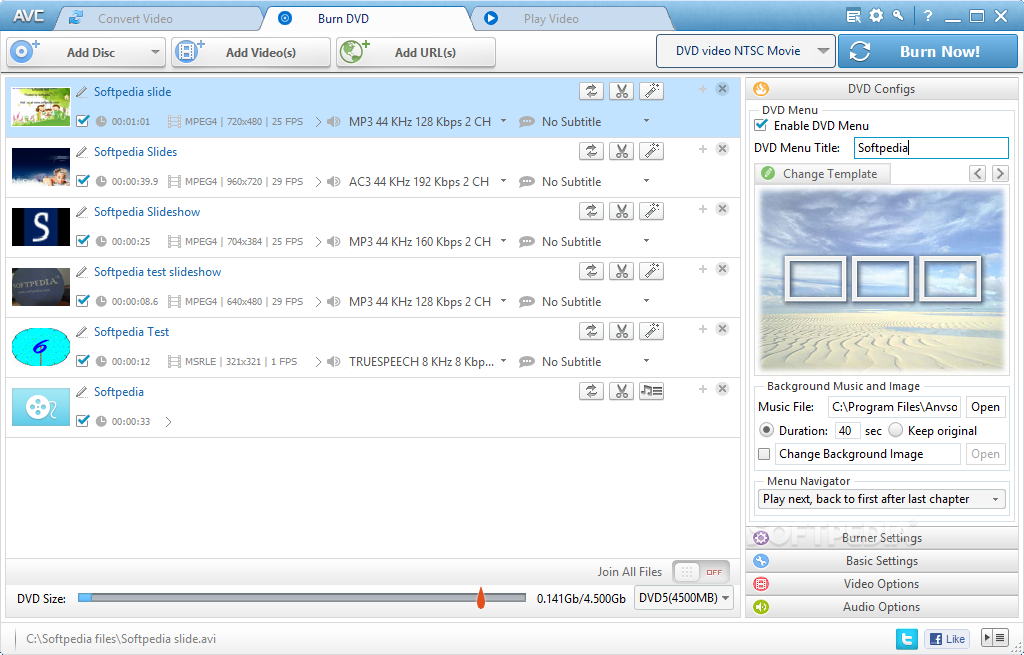The height and width of the screenshot is (655, 1024).
Task: Open the DVD5(4500MB) size dropdown
Action: pyautogui.click(x=684, y=598)
